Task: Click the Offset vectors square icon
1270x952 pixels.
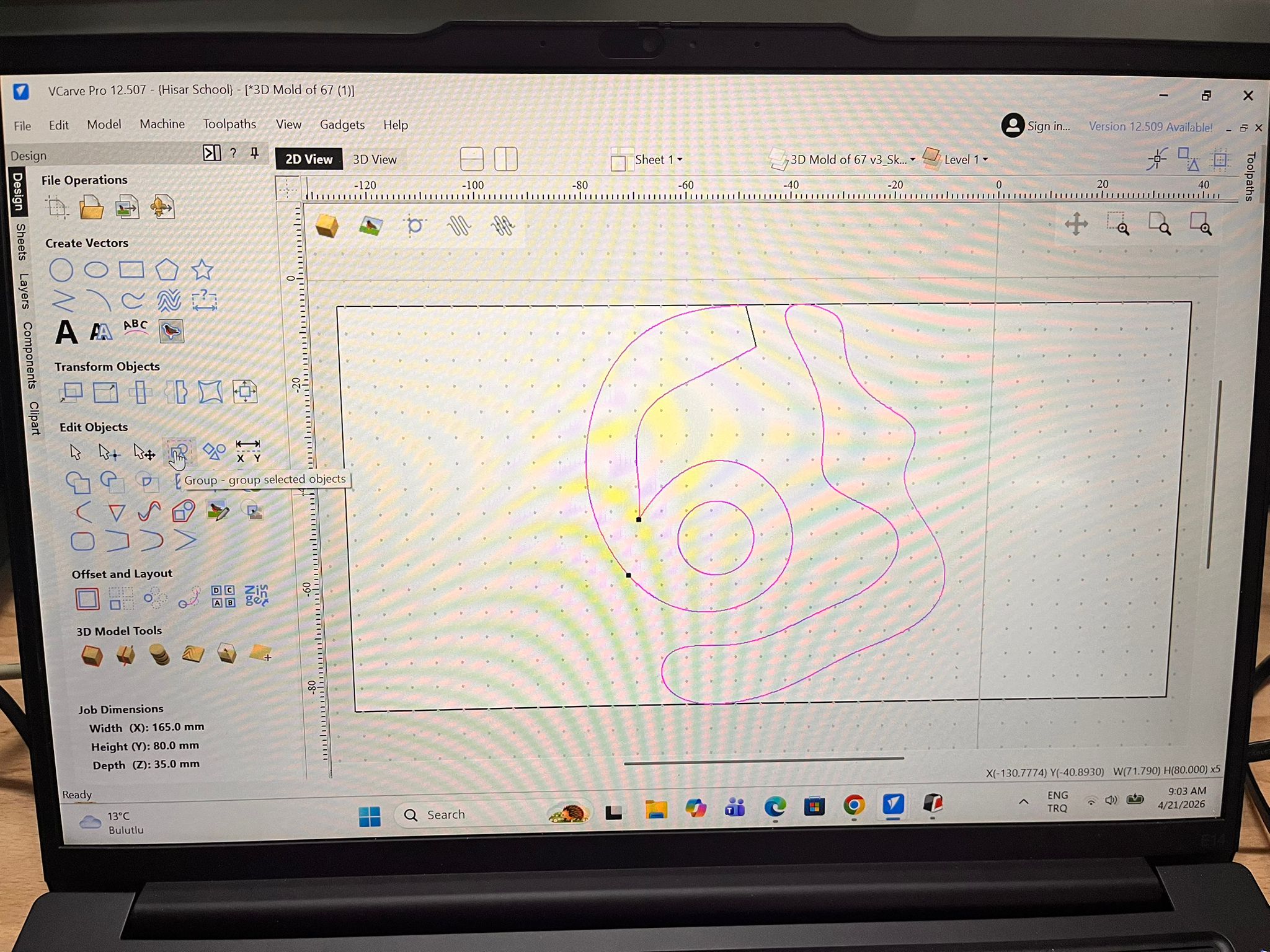Action: [87, 599]
